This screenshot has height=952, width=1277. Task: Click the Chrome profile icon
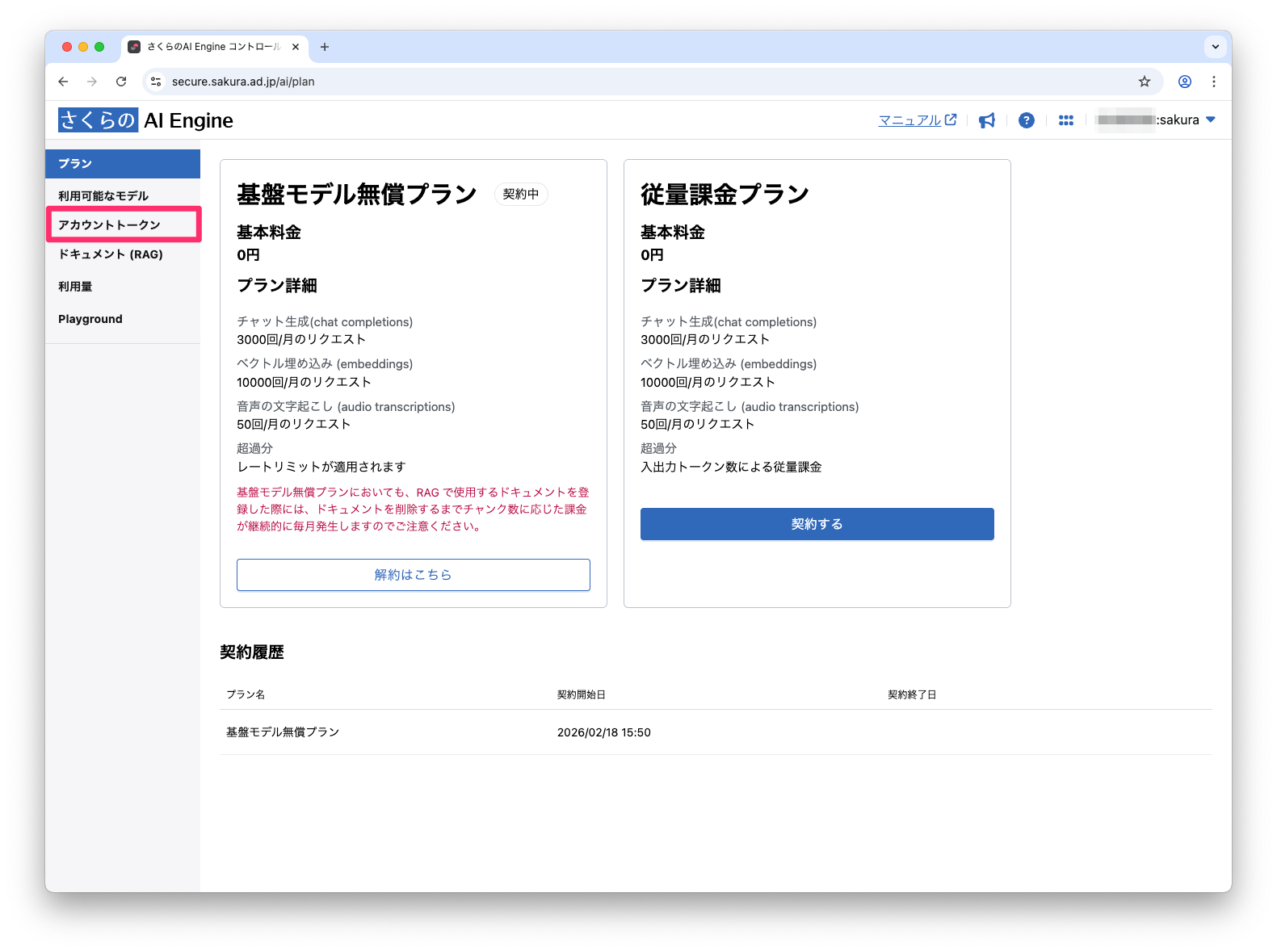click(1184, 82)
